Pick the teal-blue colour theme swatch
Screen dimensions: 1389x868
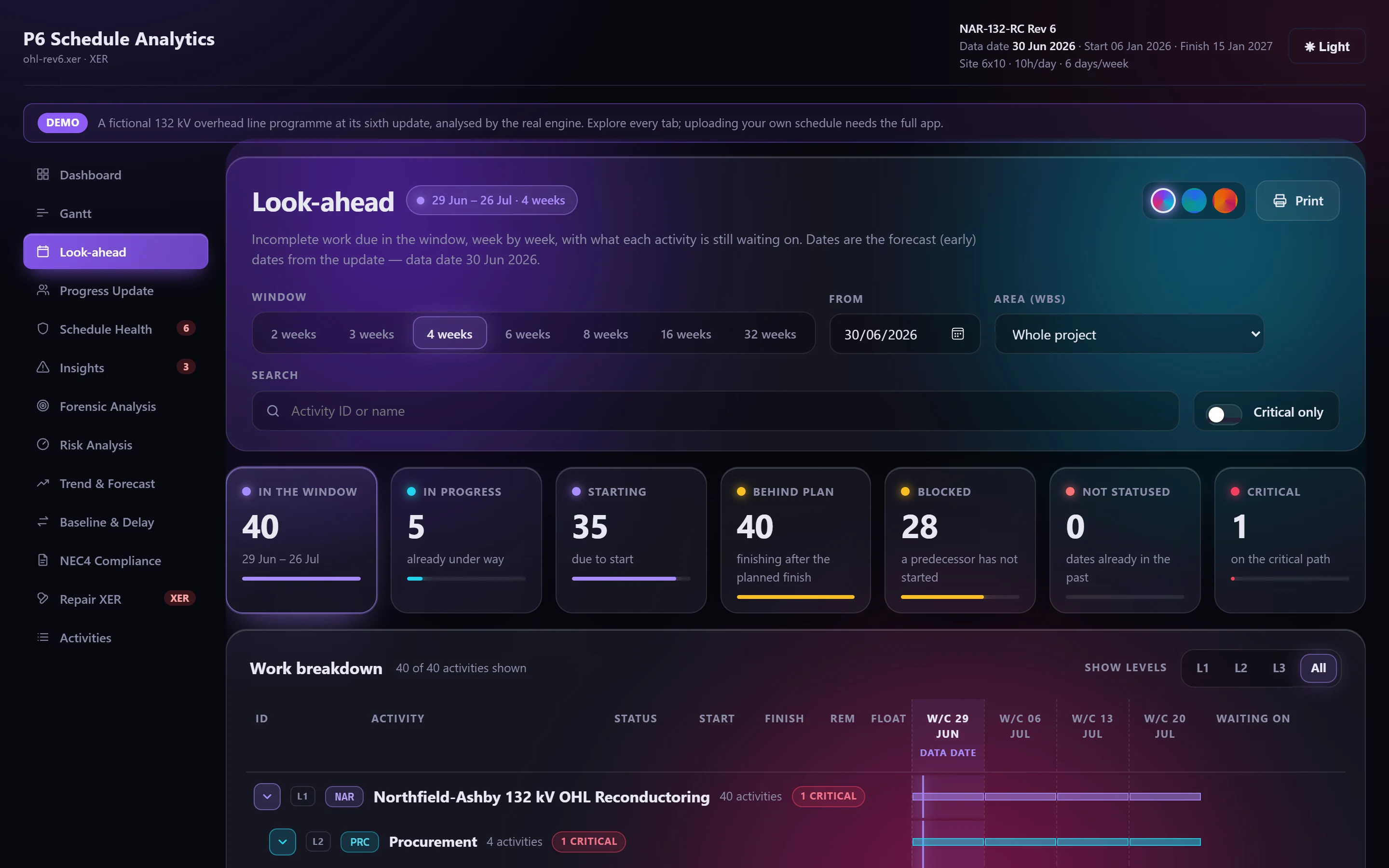(1194, 200)
